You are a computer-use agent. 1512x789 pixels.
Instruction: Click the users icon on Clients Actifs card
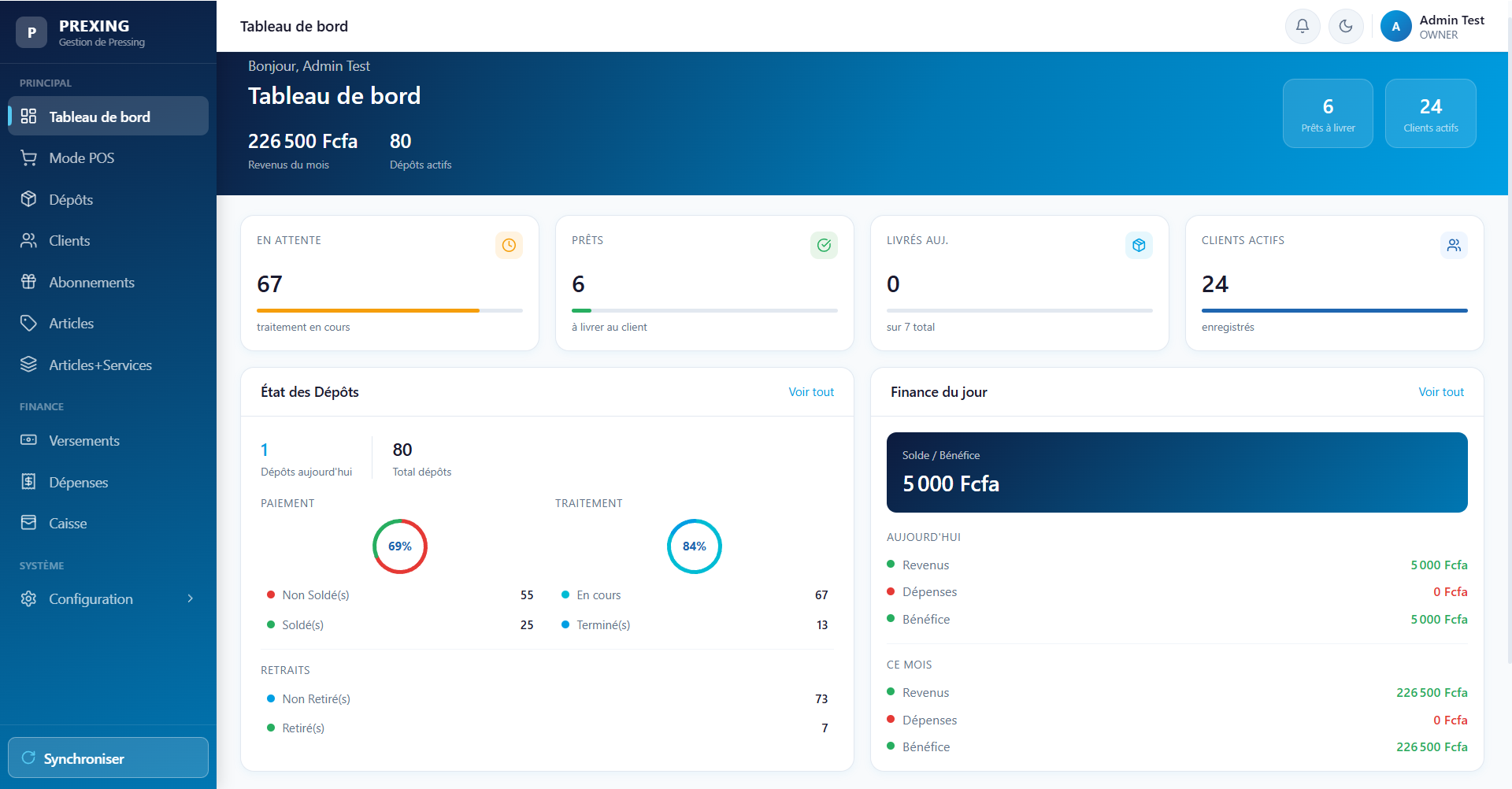[1454, 245]
